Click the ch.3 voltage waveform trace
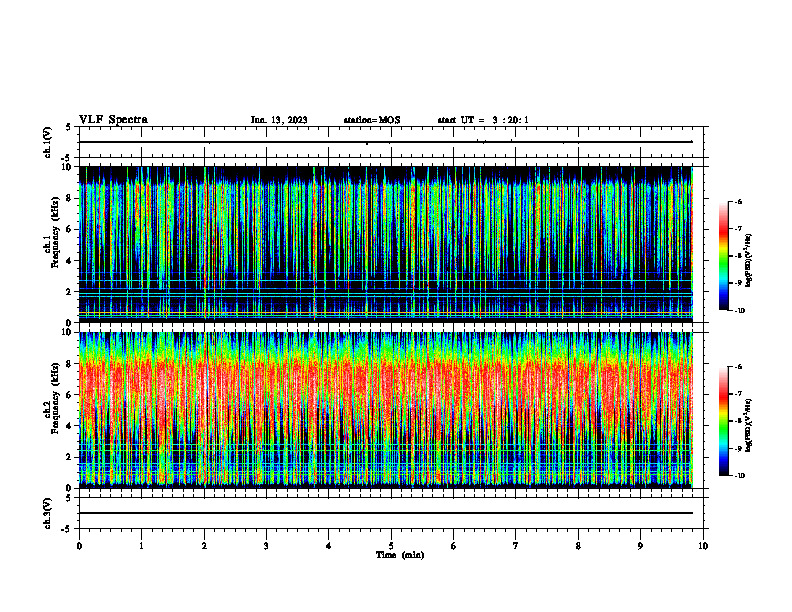The width and height of the screenshot is (792, 612). coord(386,513)
